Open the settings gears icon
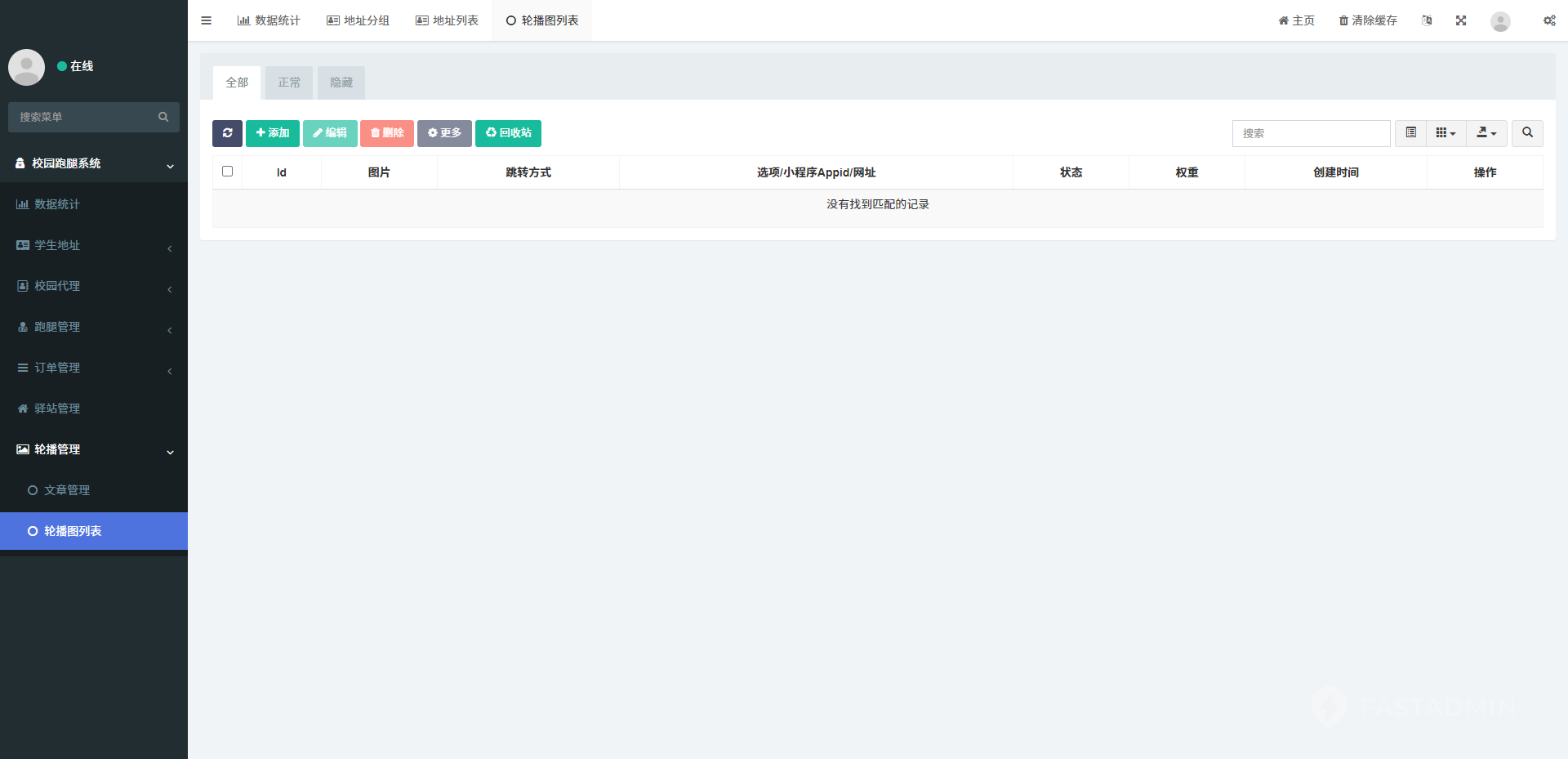 pos(1549,20)
